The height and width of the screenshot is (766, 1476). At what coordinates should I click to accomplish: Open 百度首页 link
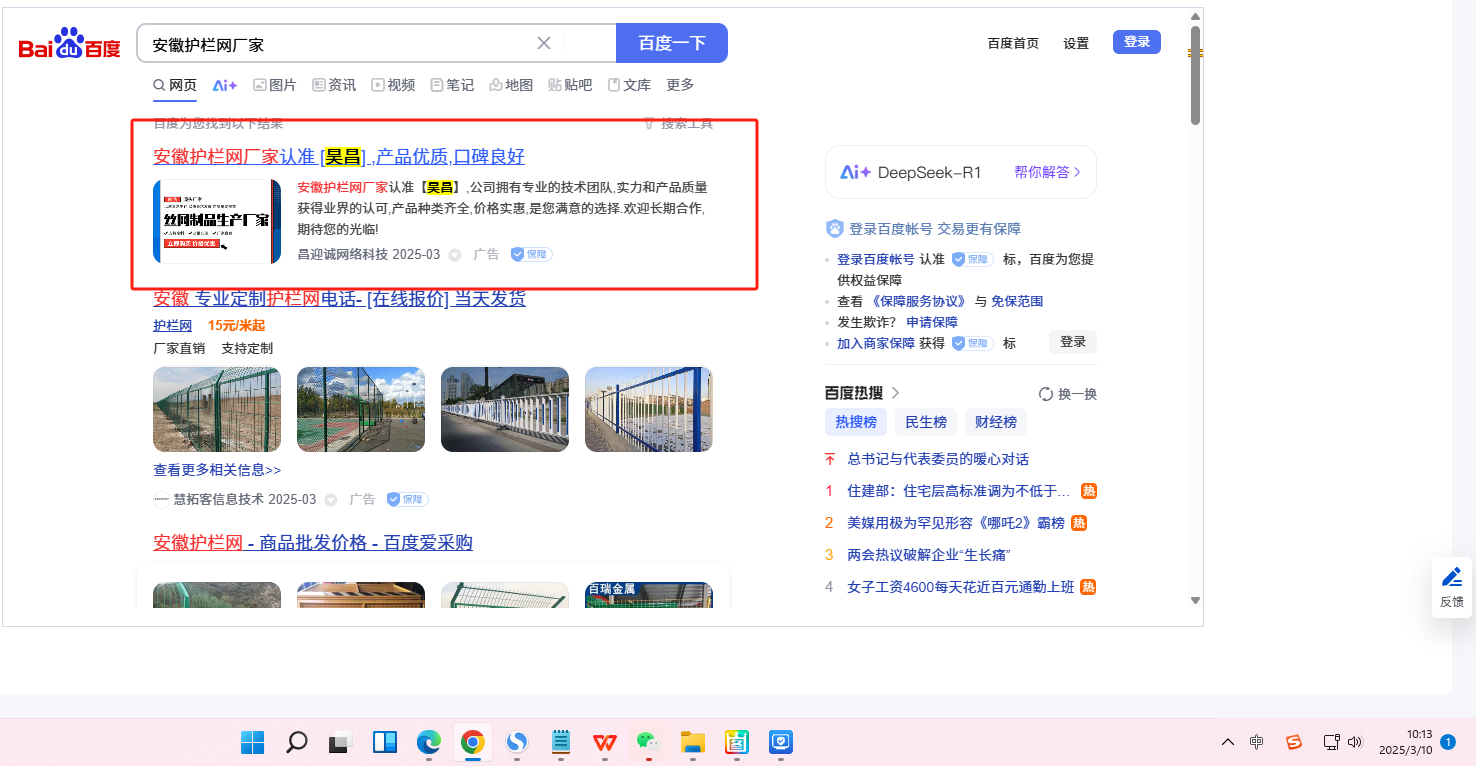[x=1013, y=43]
